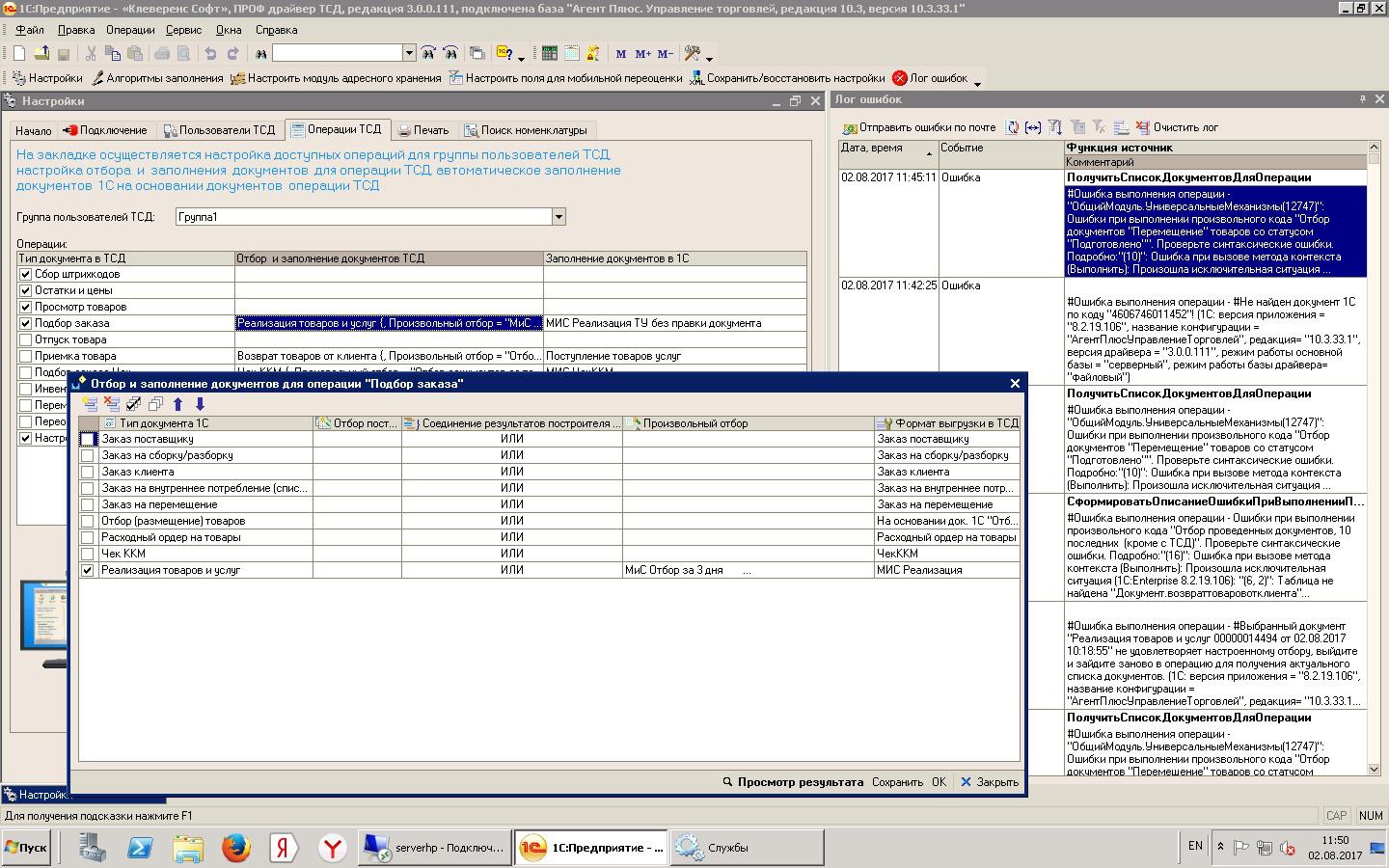Click the Просмотр результата button

(793, 782)
